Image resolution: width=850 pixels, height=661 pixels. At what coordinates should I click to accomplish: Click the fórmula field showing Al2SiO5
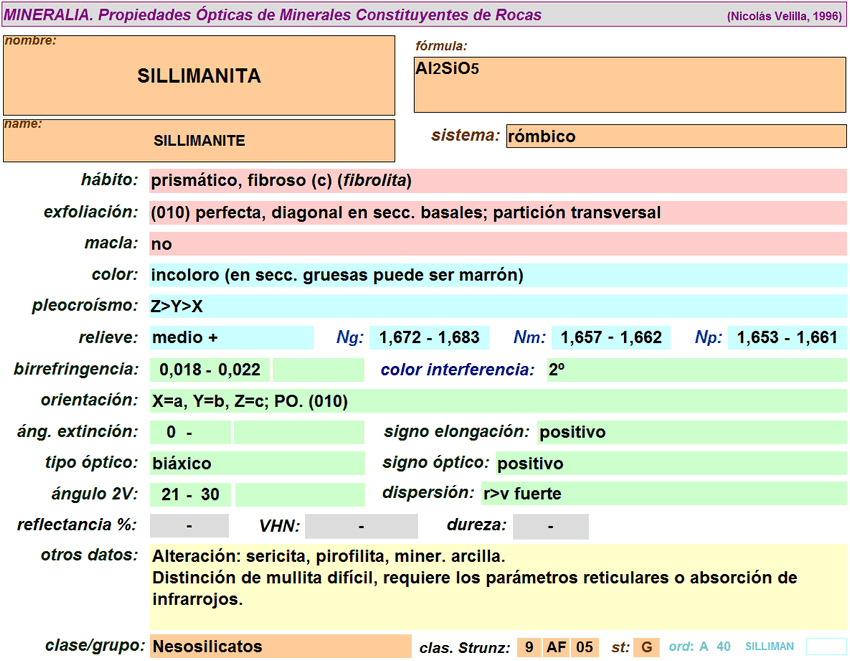point(630,84)
